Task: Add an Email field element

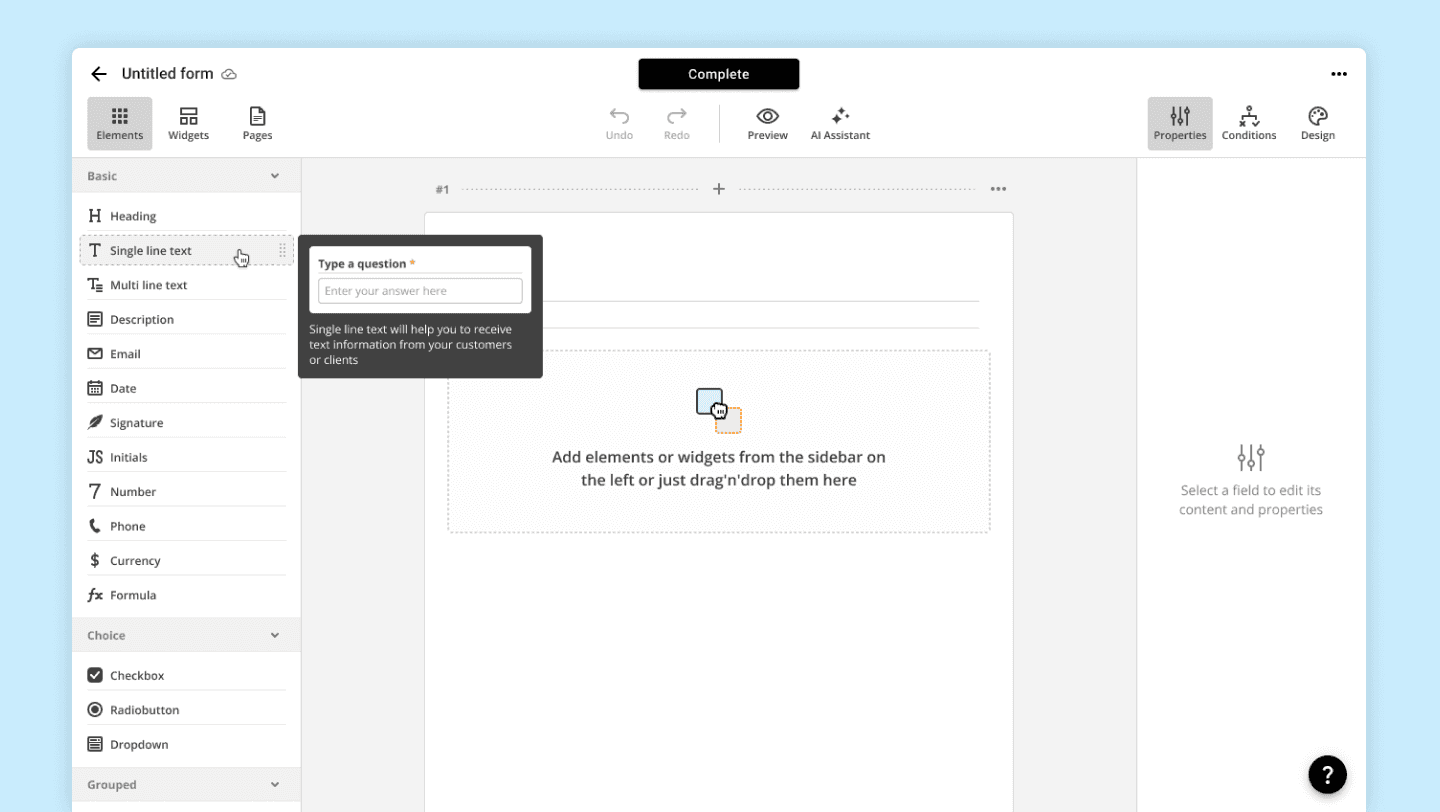Action: coord(186,354)
